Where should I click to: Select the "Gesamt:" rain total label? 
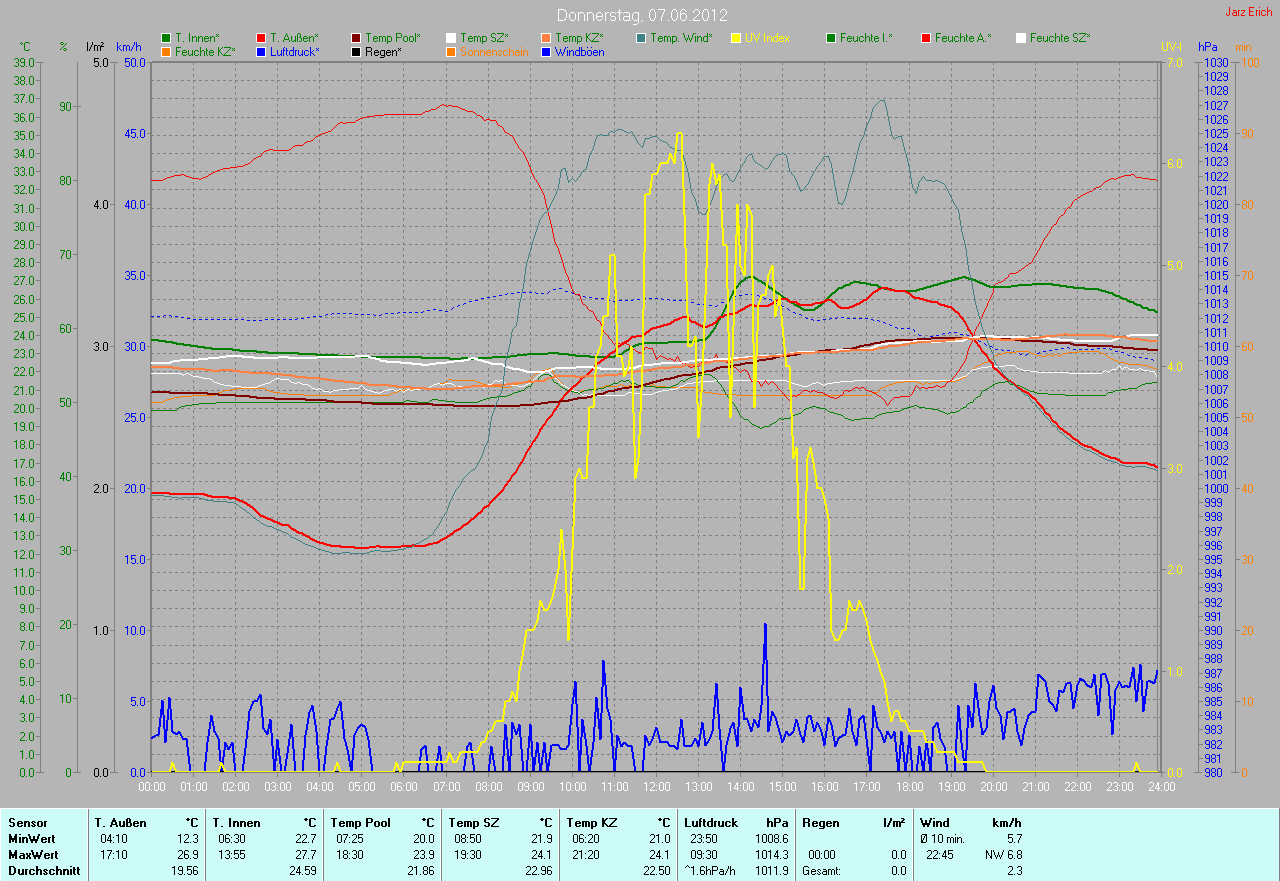pyautogui.click(x=821, y=871)
